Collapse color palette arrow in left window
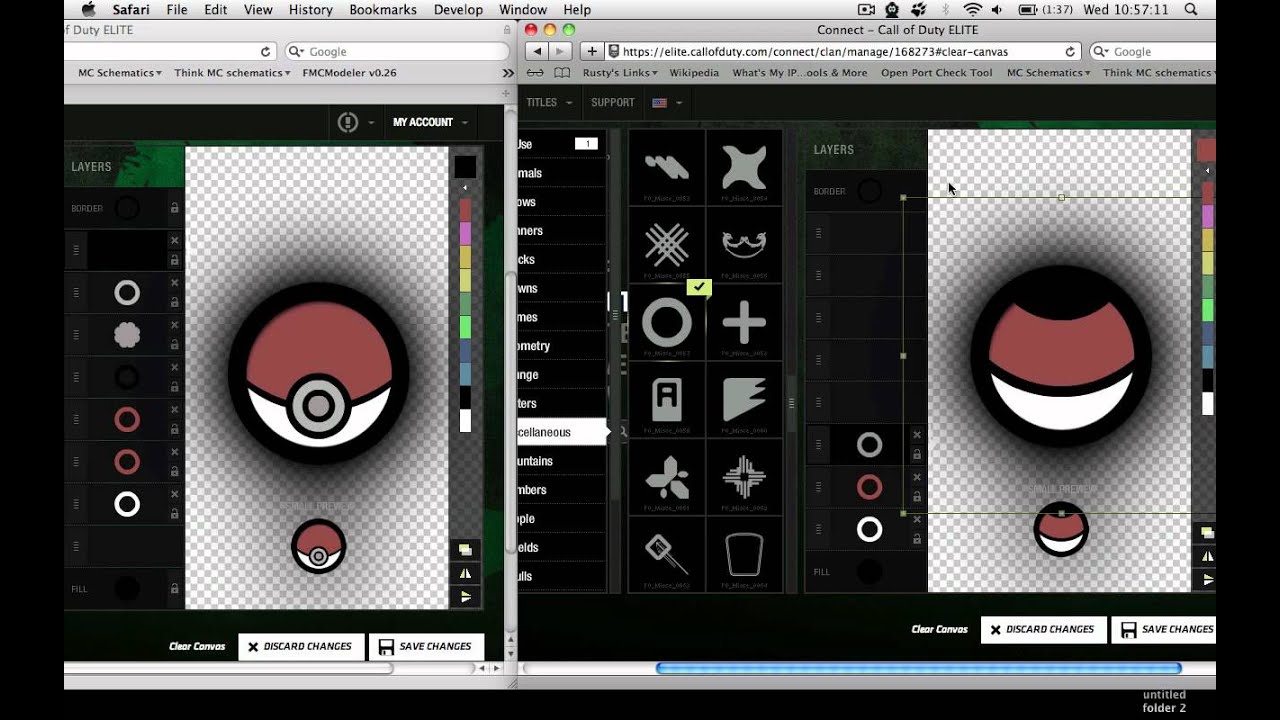1280x720 pixels. [465, 187]
